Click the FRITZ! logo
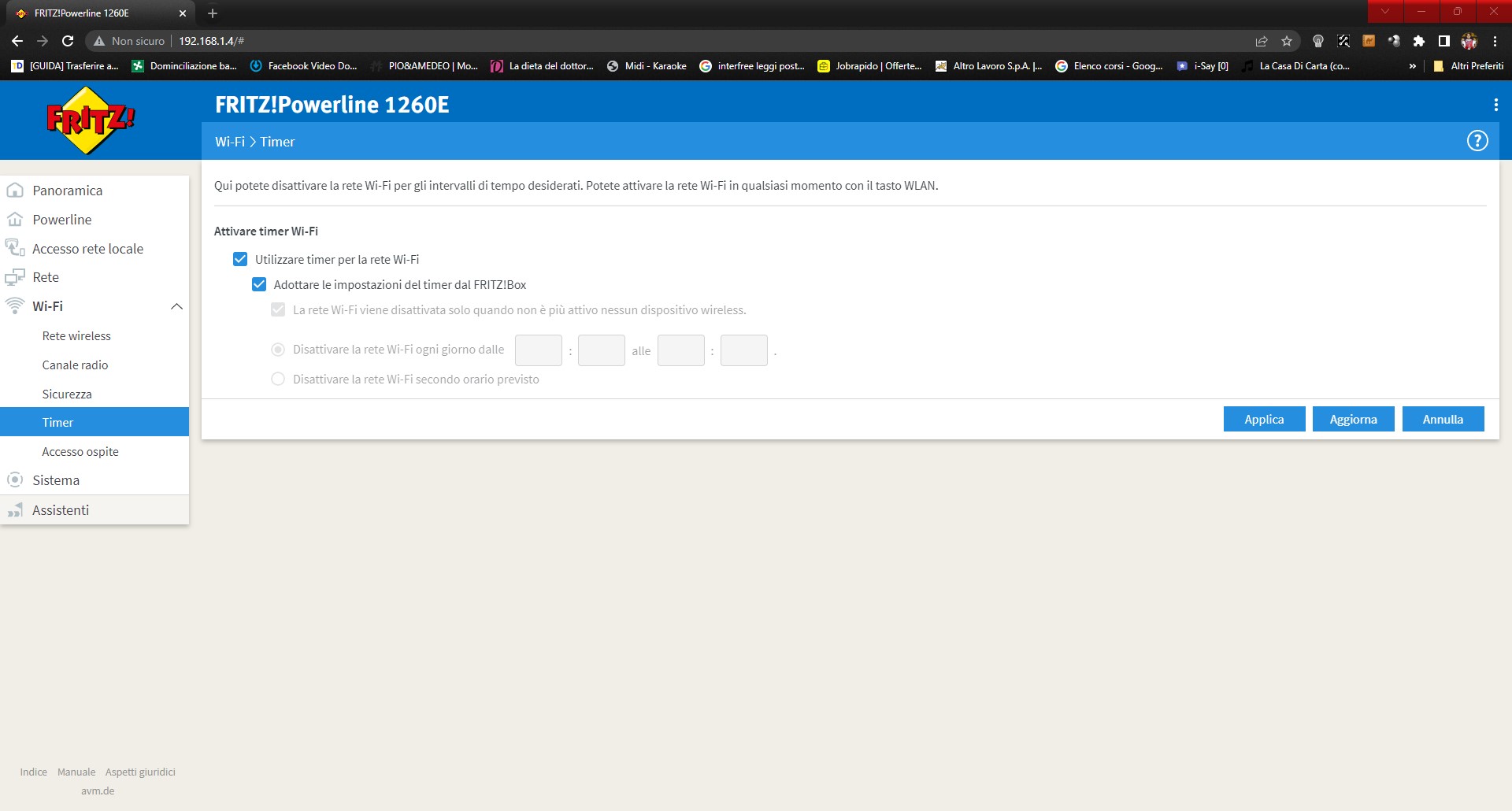 click(91, 120)
